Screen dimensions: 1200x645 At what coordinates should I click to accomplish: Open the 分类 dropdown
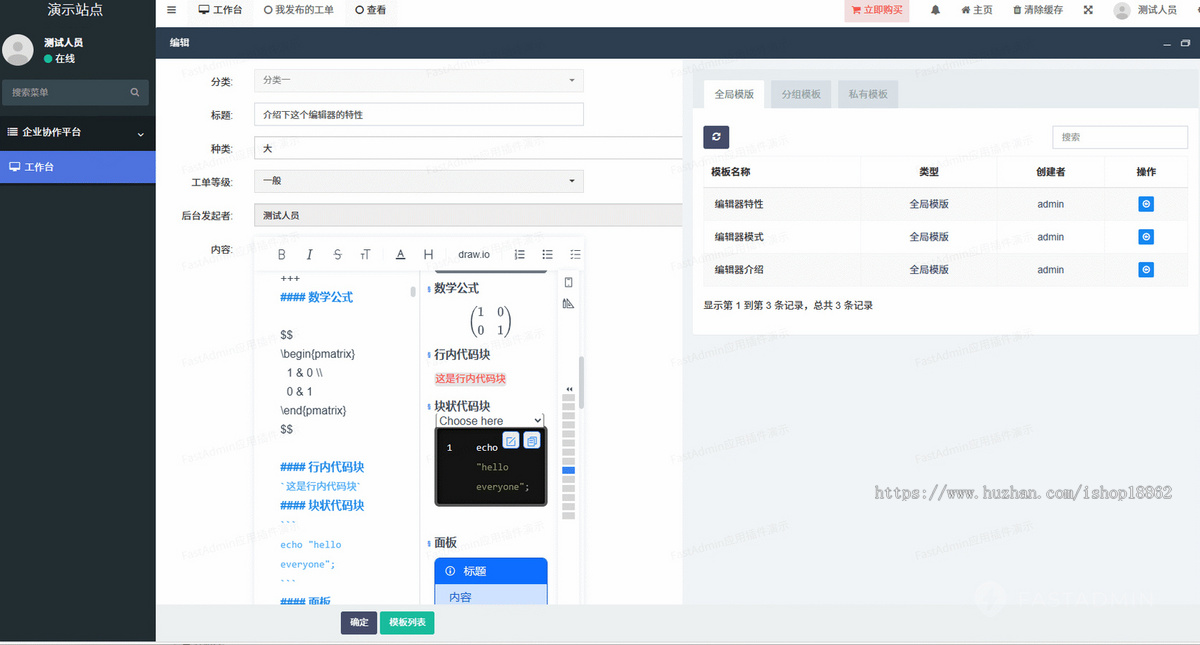click(x=418, y=80)
